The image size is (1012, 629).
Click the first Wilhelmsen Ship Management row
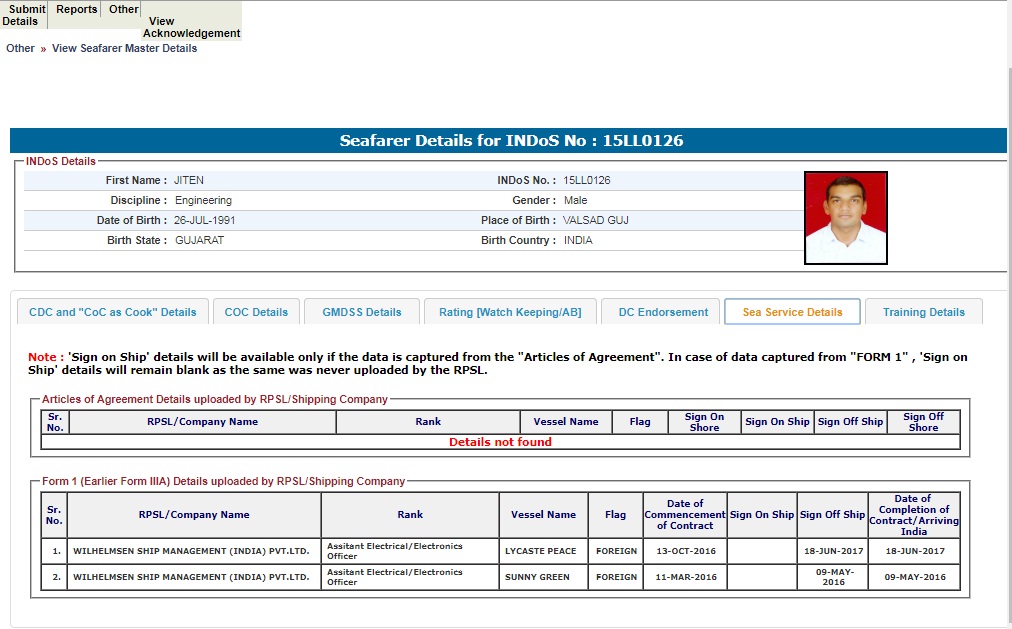[x=194, y=551]
